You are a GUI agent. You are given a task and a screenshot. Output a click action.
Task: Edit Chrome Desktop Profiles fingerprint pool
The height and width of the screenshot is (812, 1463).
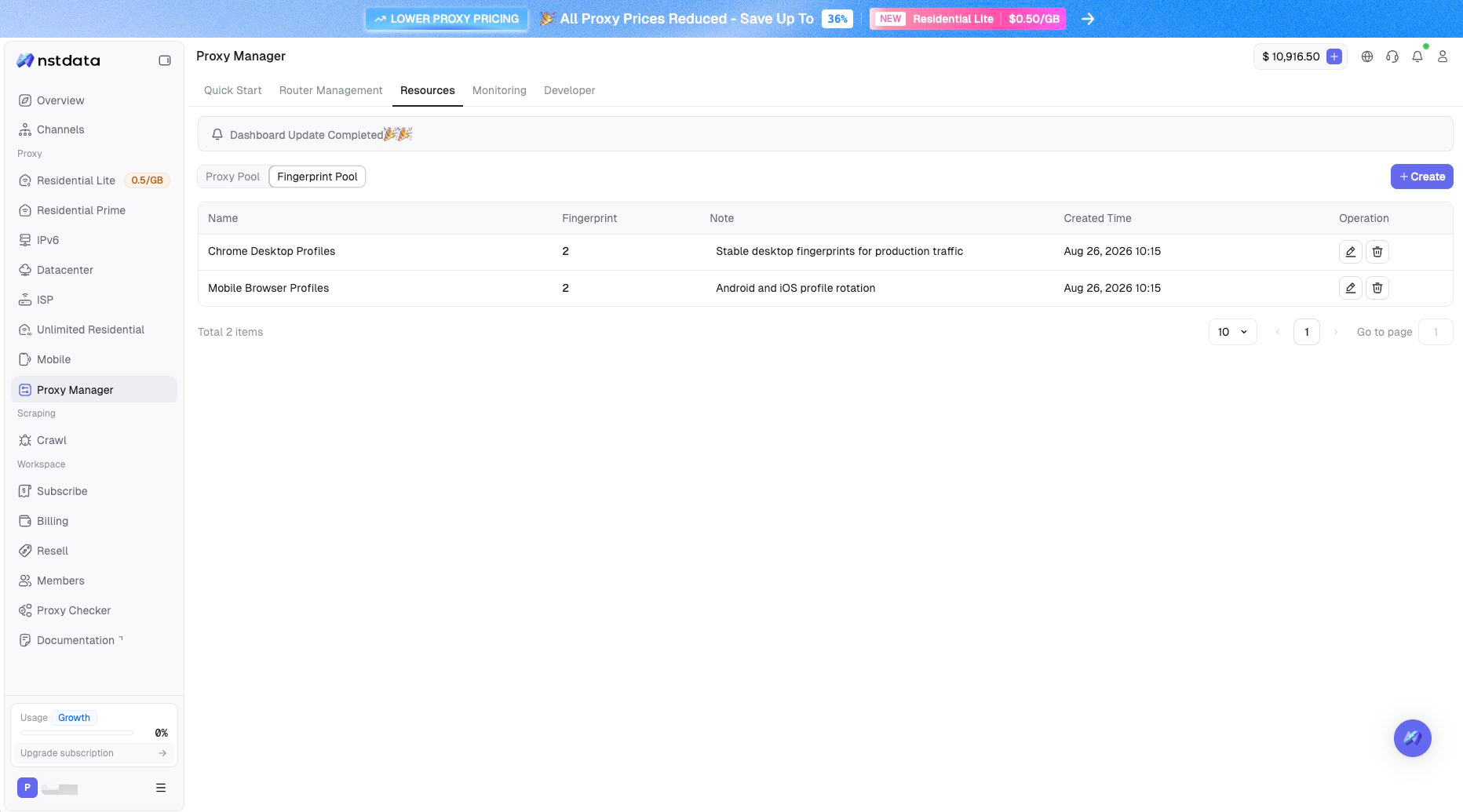(1350, 252)
